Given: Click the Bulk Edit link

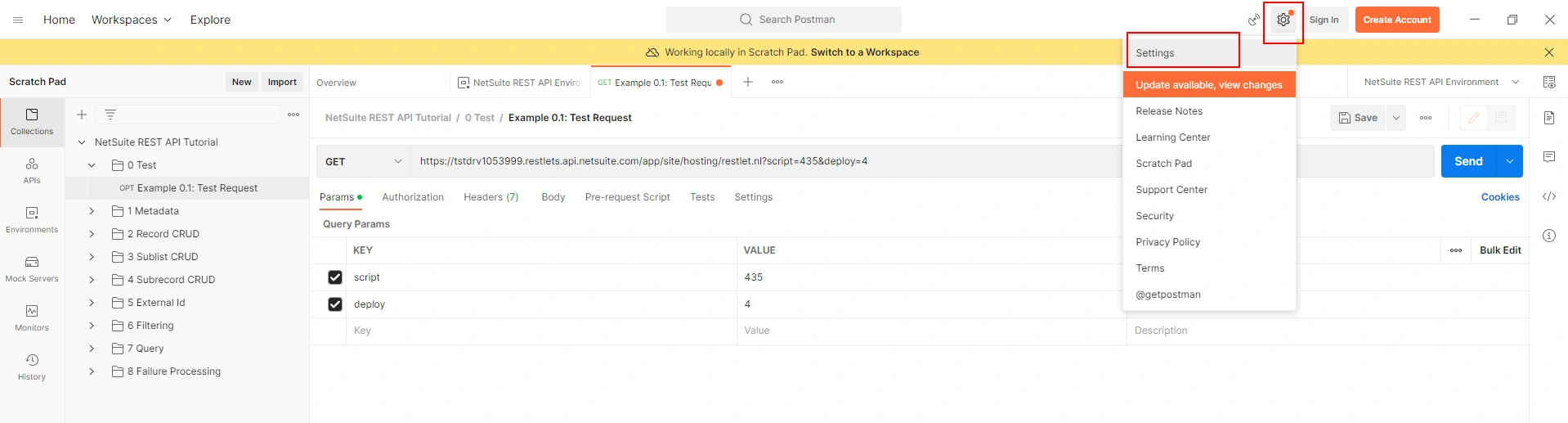Looking at the screenshot, I should 1500,250.
